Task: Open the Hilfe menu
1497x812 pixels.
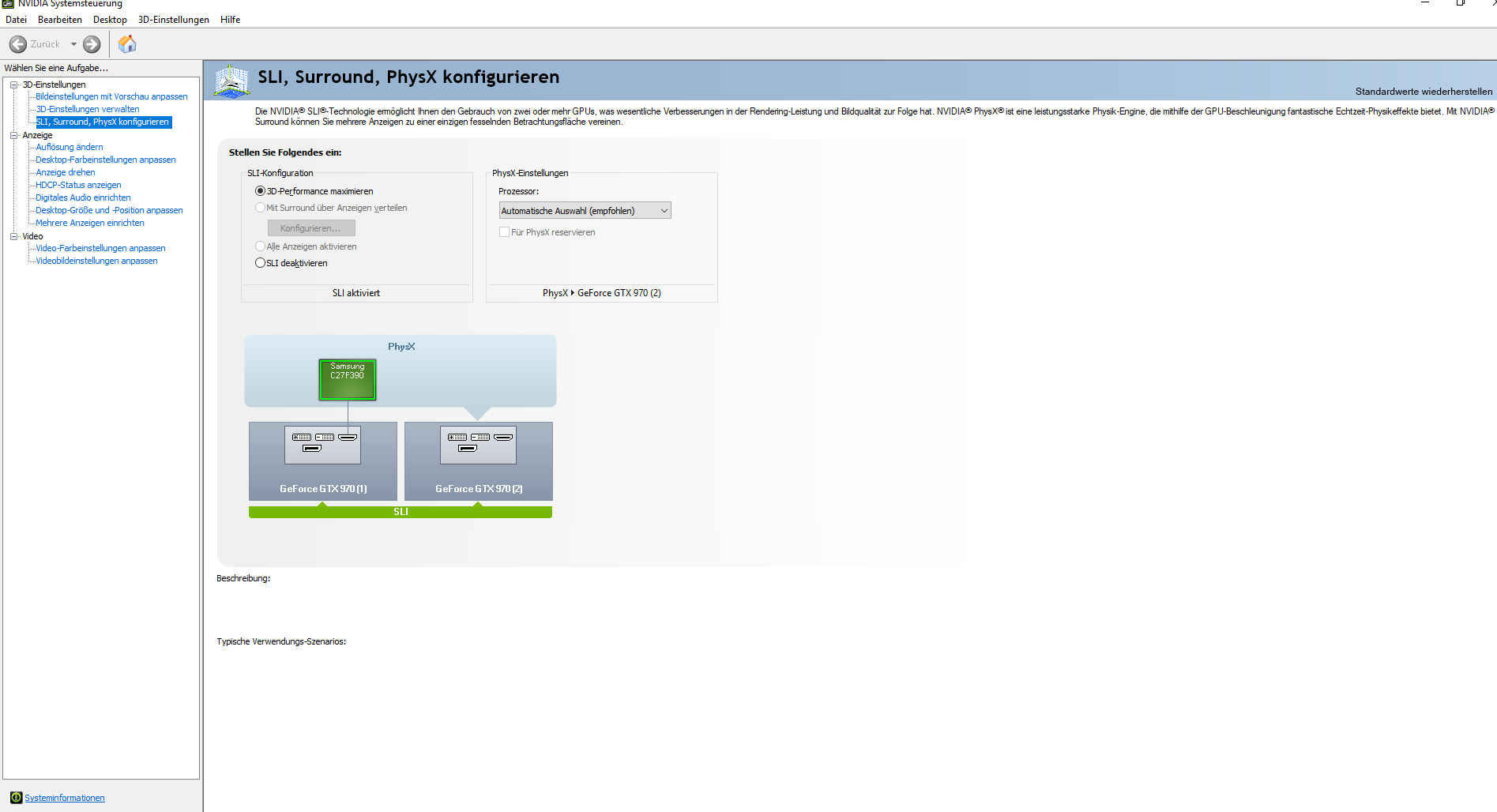Action: tap(231, 20)
